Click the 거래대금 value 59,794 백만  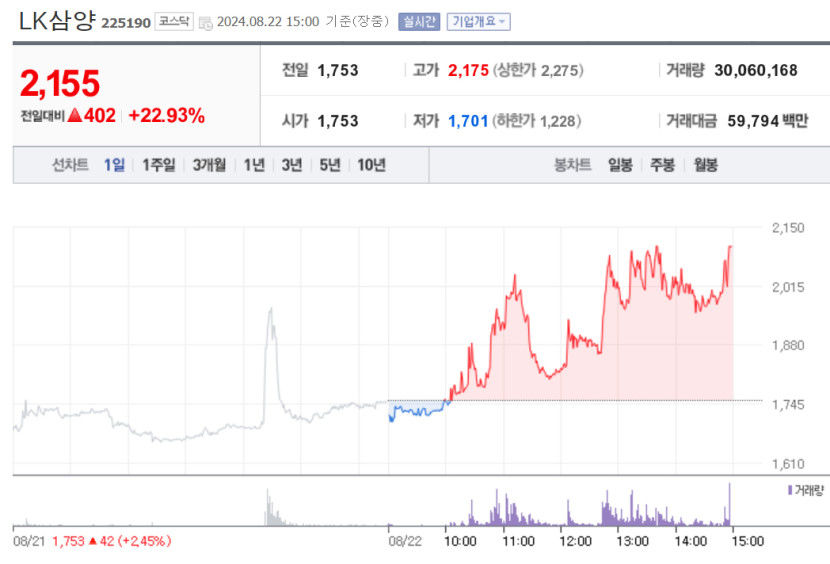pyautogui.click(x=768, y=121)
